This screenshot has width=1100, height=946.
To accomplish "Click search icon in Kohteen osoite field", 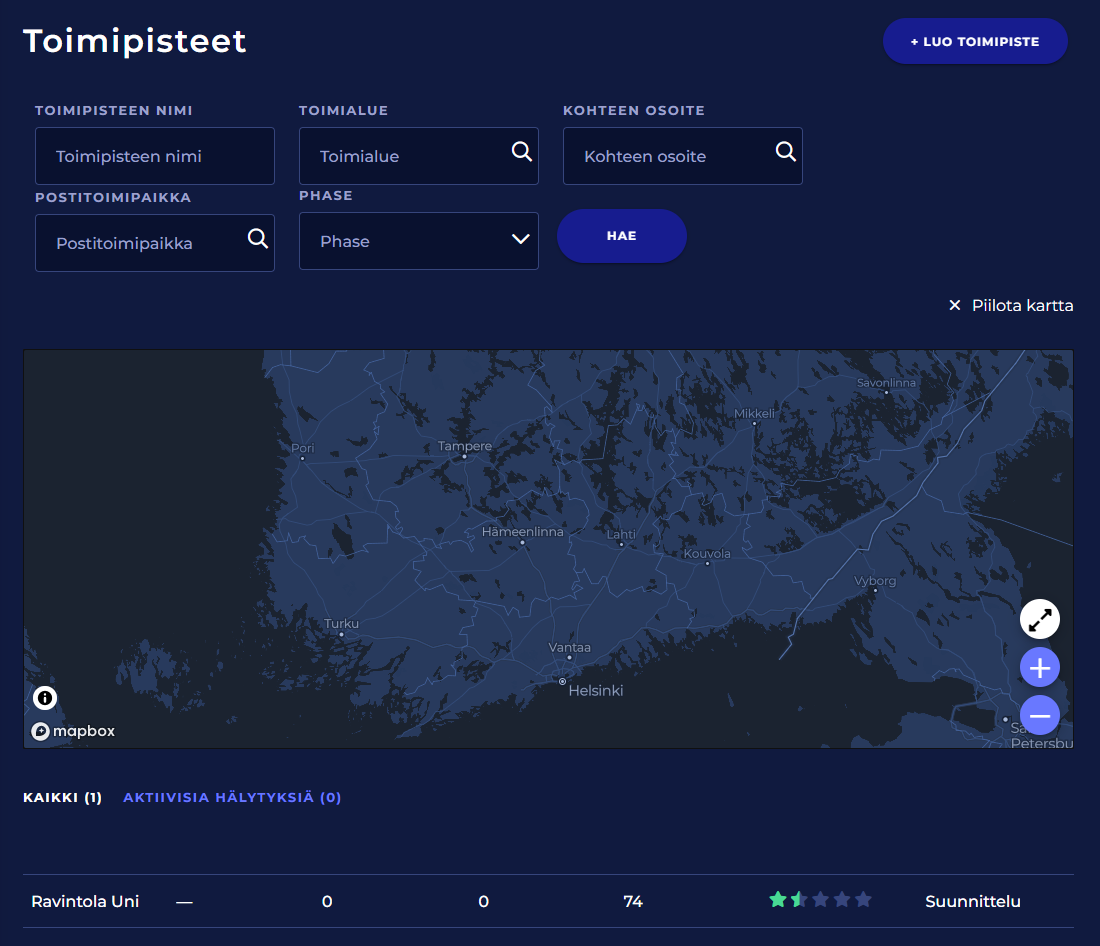I will coord(786,151).
